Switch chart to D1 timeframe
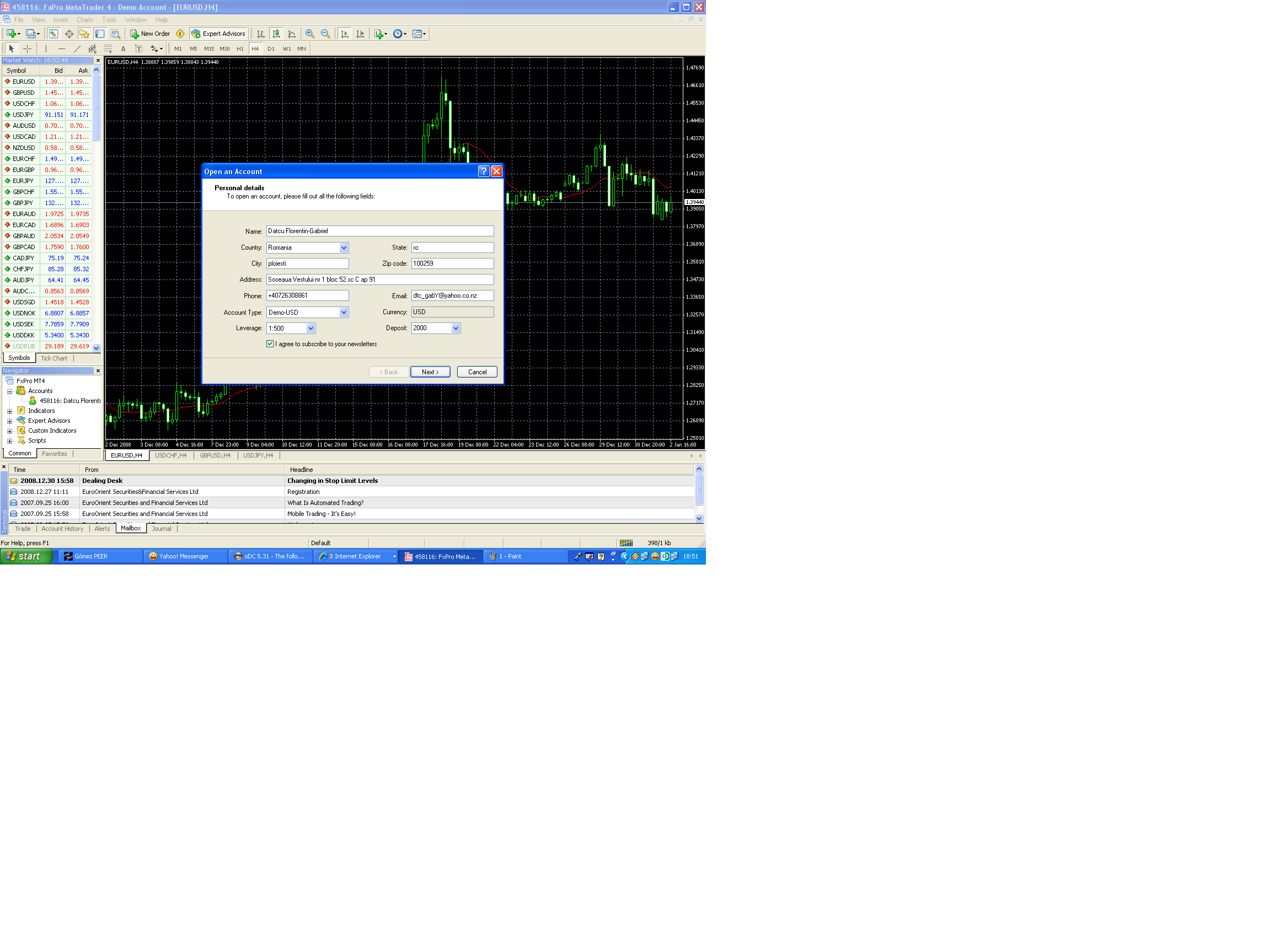 (x=271, y=49)
